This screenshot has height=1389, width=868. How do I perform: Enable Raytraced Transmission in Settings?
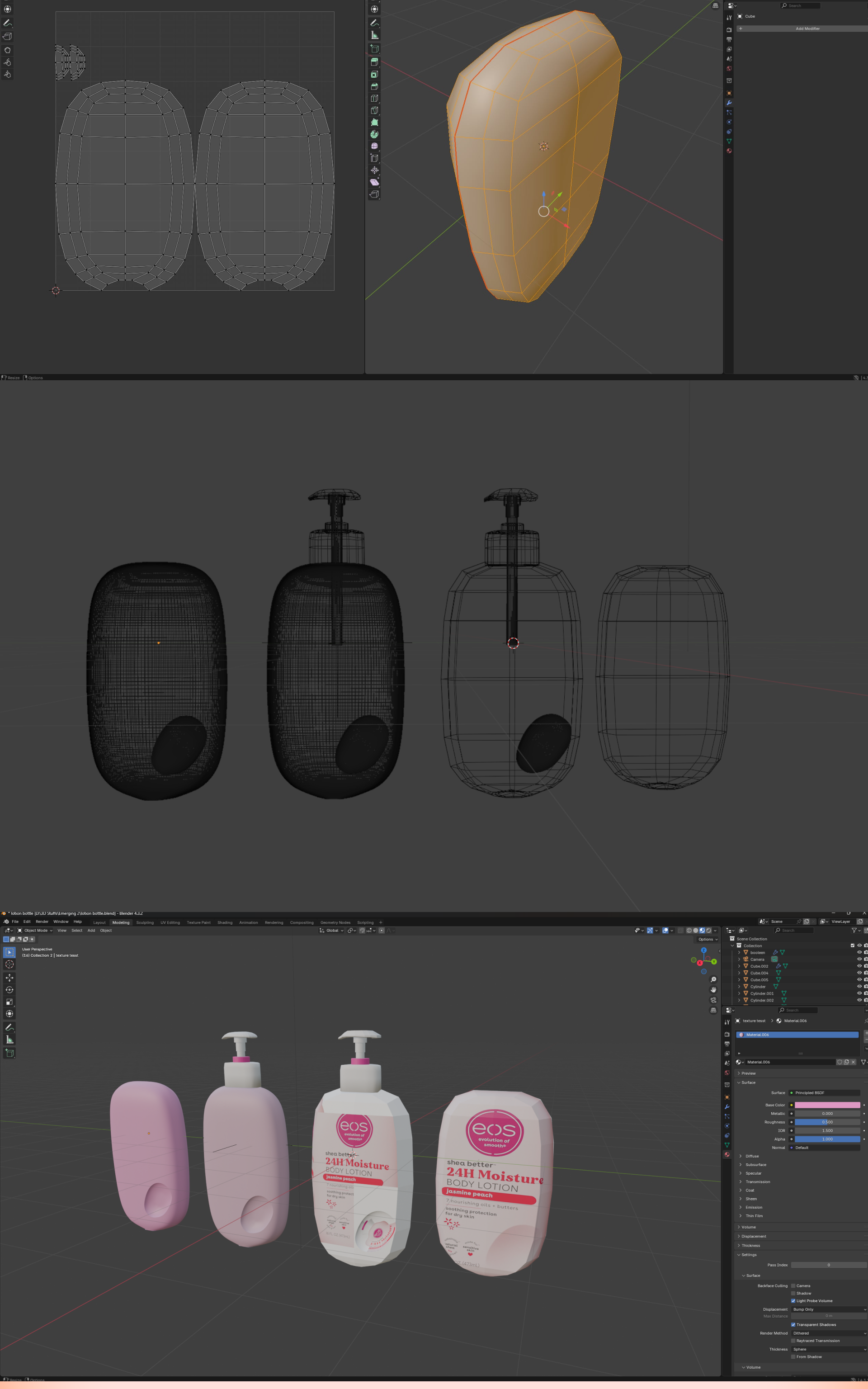(793, 1342)
